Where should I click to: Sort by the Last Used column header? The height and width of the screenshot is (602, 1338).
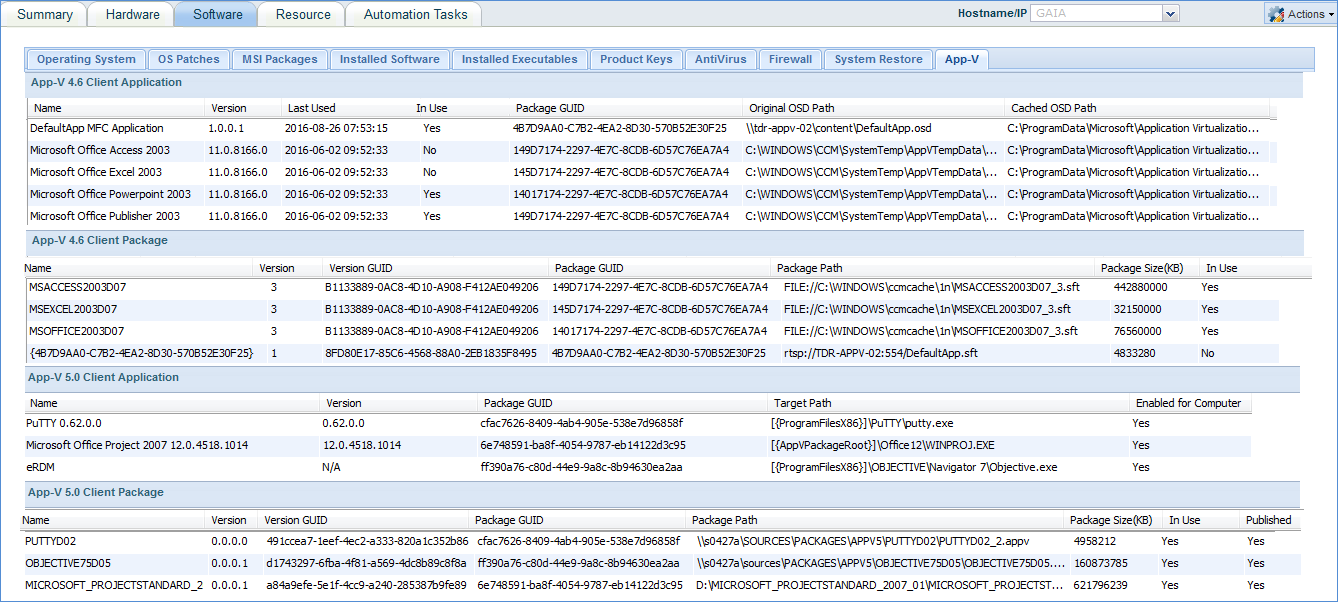(312, 108)
